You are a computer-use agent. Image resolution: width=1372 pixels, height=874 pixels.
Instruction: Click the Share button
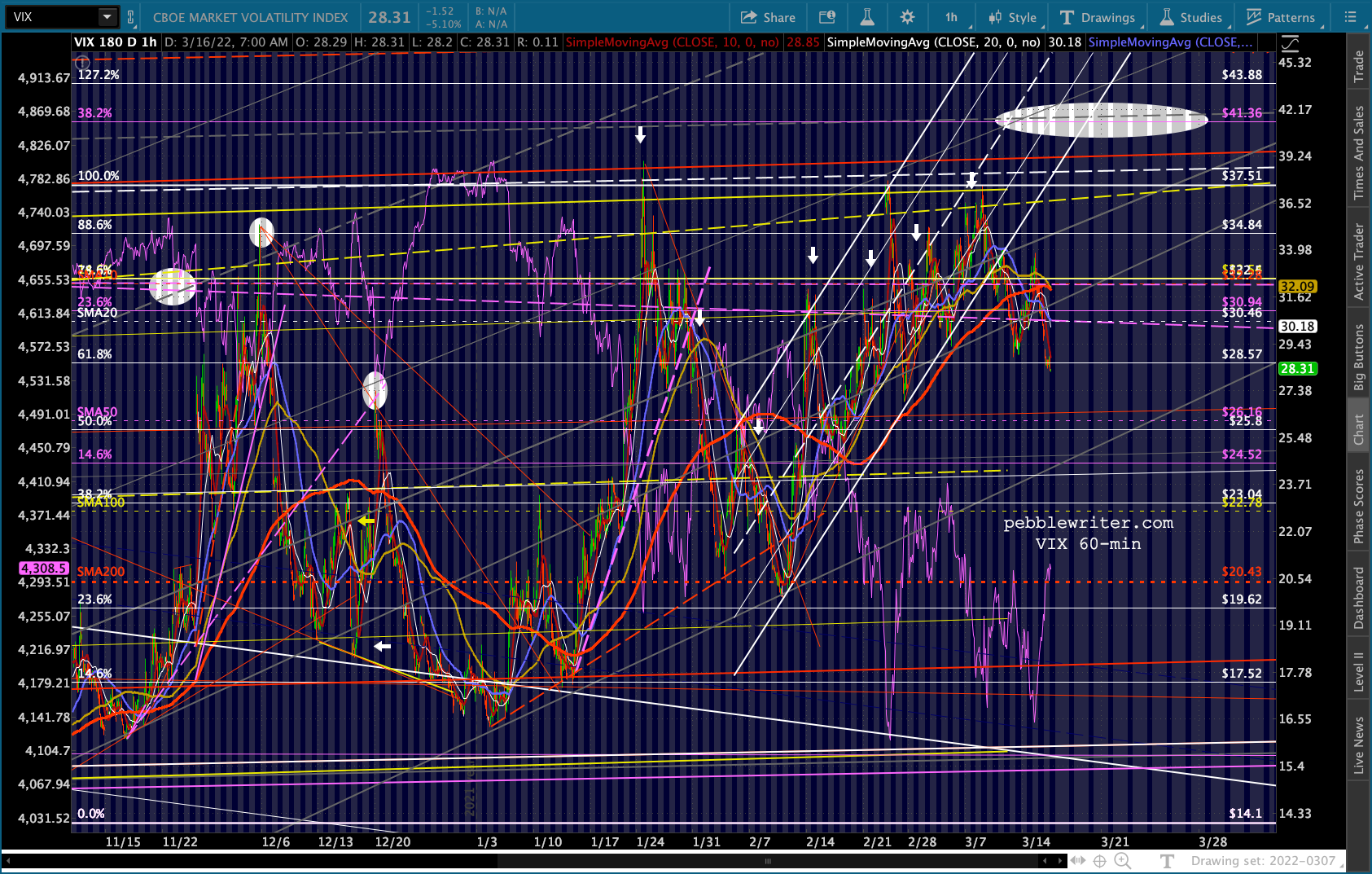(768, 17)
